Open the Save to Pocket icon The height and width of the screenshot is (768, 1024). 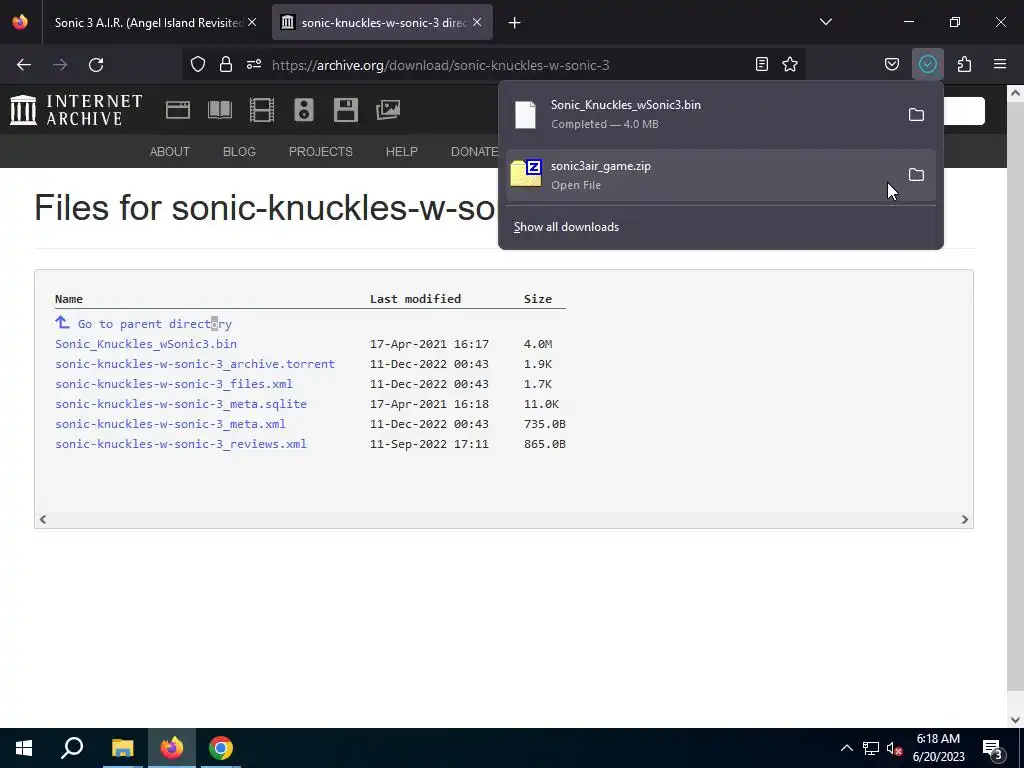(x=891, y=64)
